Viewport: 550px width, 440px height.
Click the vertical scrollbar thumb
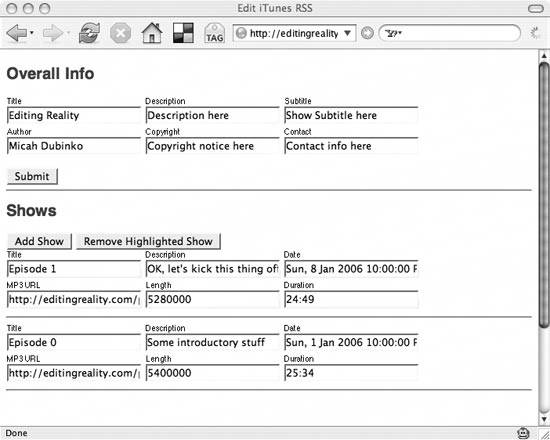[x=544, y=195]
